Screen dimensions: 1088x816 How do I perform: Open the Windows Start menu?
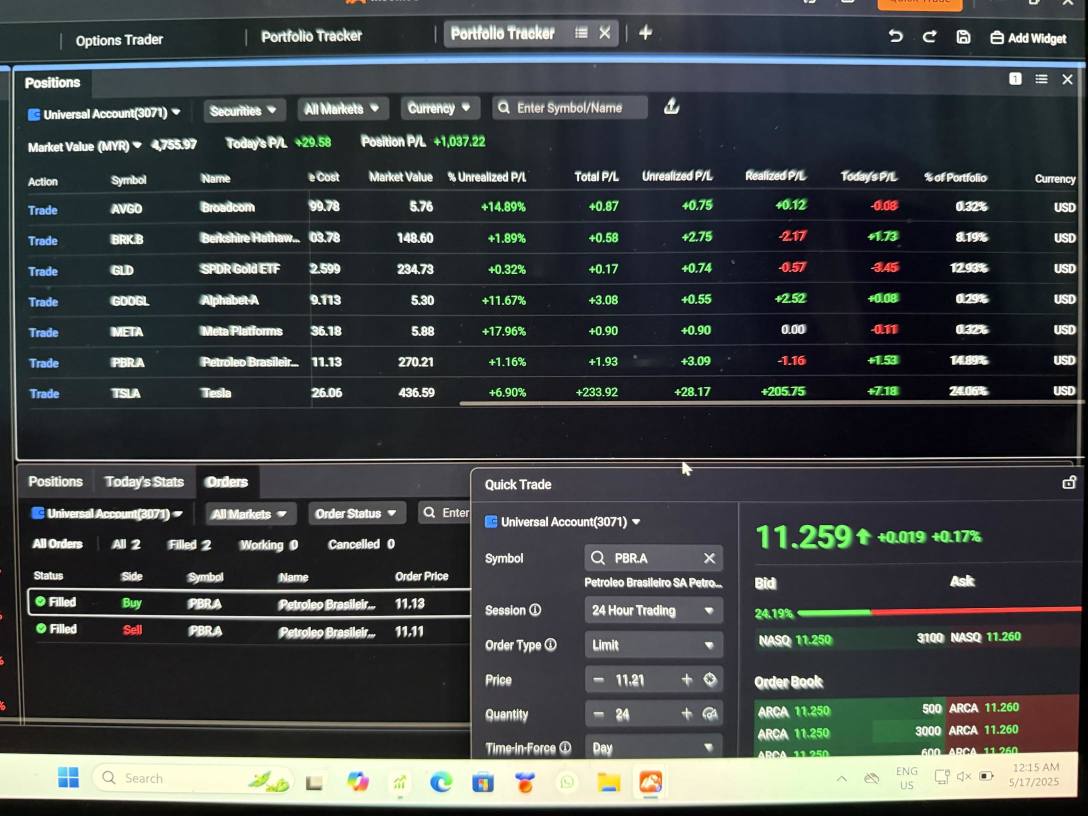(68, 778)
